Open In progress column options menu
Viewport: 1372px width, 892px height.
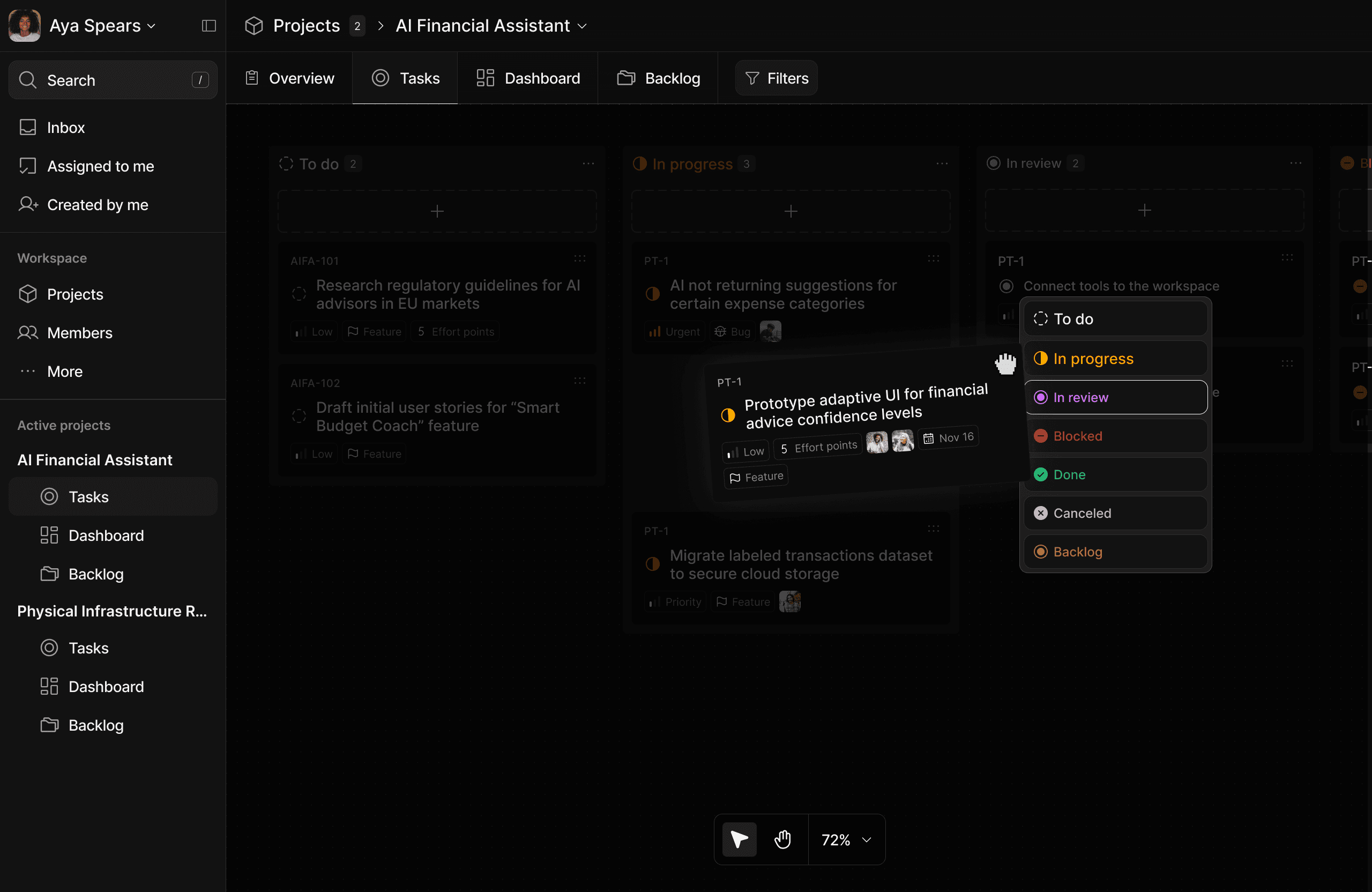942,163
